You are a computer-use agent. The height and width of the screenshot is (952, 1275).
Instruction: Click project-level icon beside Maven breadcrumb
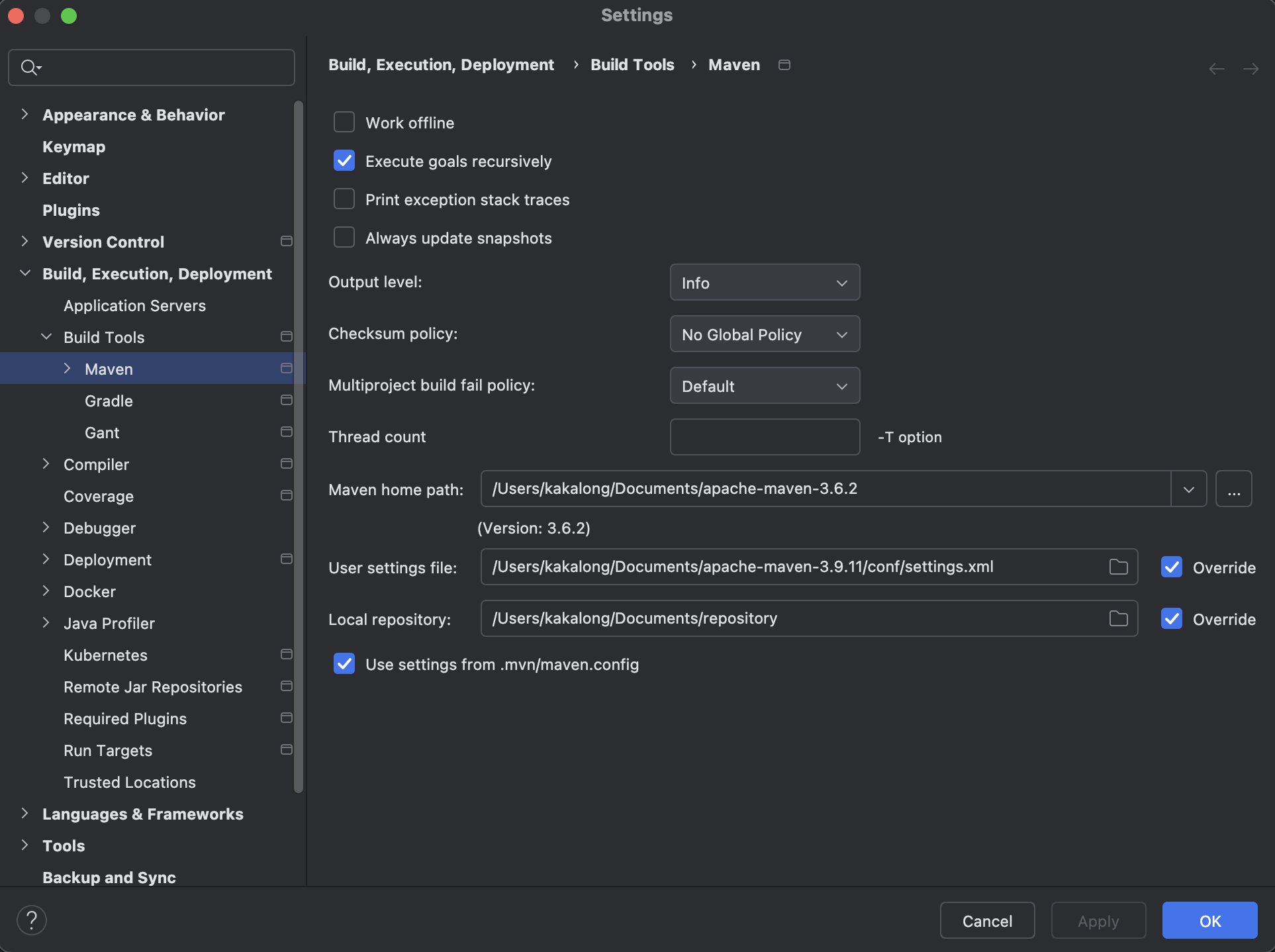[784, 65]
